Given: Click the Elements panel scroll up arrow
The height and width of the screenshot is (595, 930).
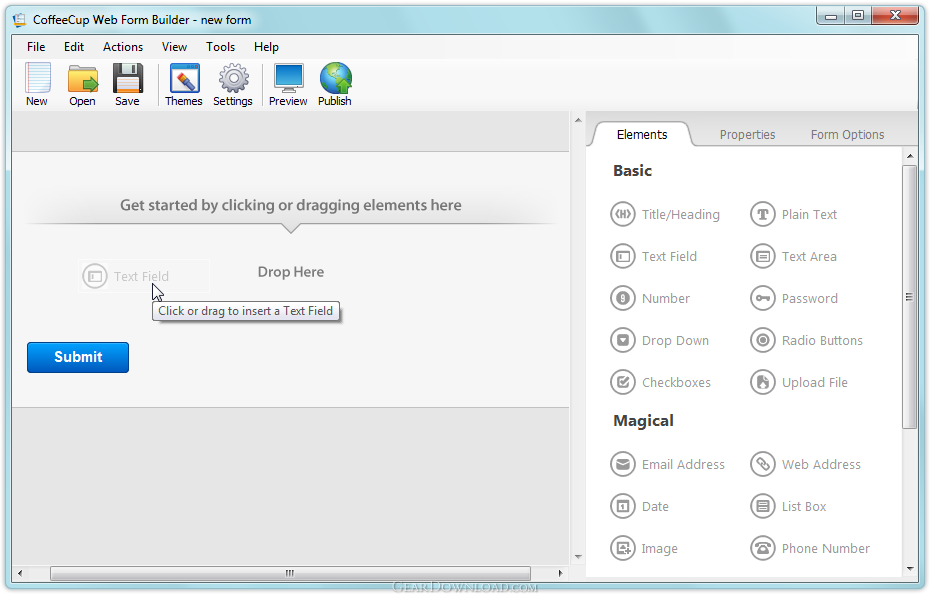Looking at the screenshot, I should click(x=910, y=156).
